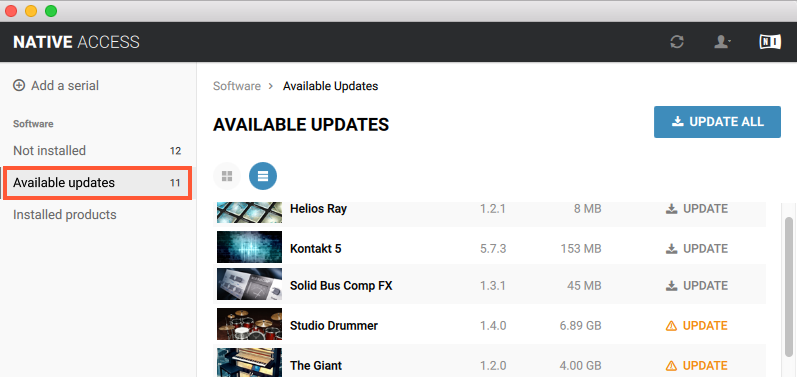
Task: Click the Solid Bus Comp FX thumbnail
Action: [x=249, y=284]
